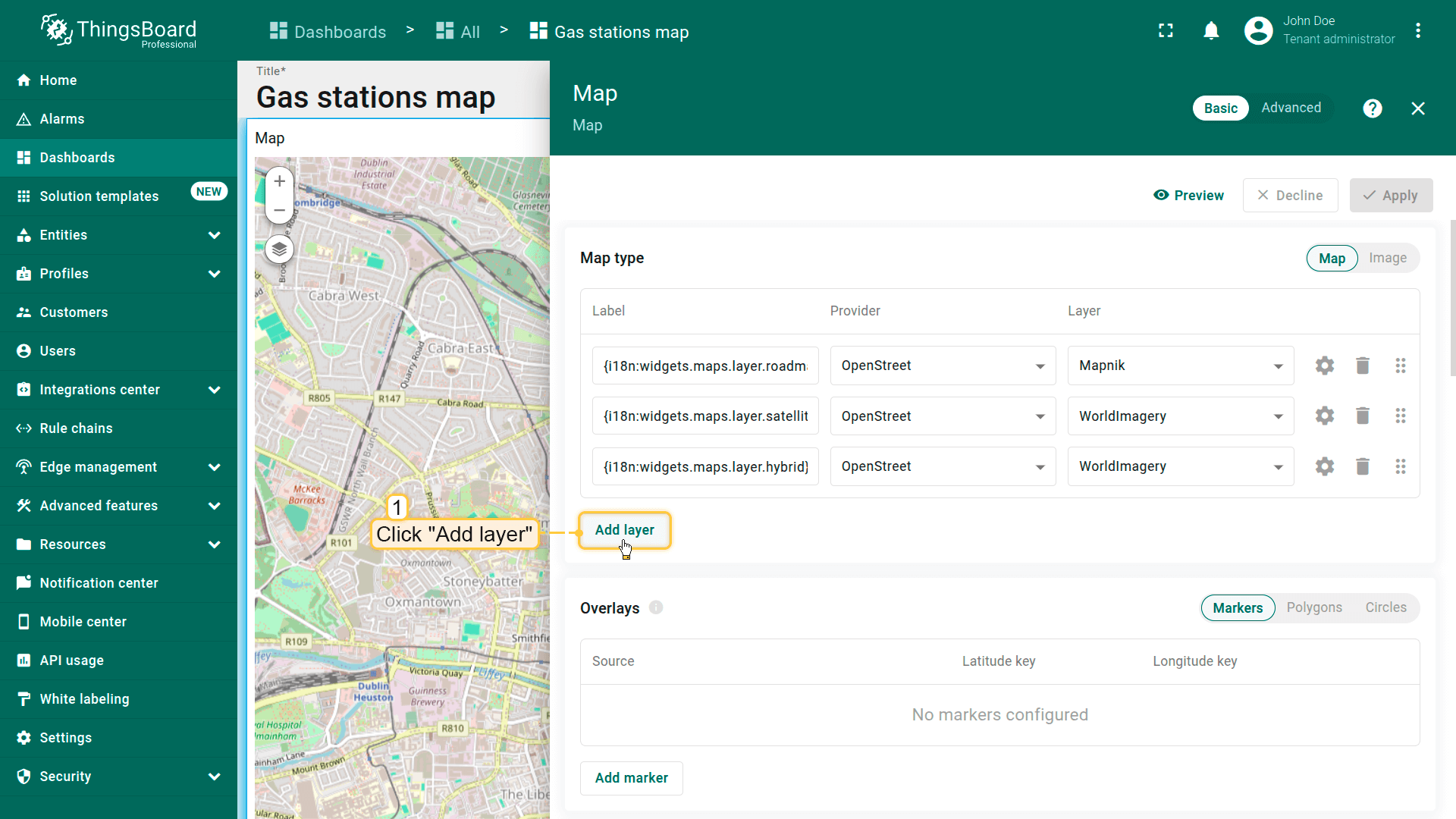Open Rule chains in sidebar
The image size is (1456, 819).
(x=76, y=428)
